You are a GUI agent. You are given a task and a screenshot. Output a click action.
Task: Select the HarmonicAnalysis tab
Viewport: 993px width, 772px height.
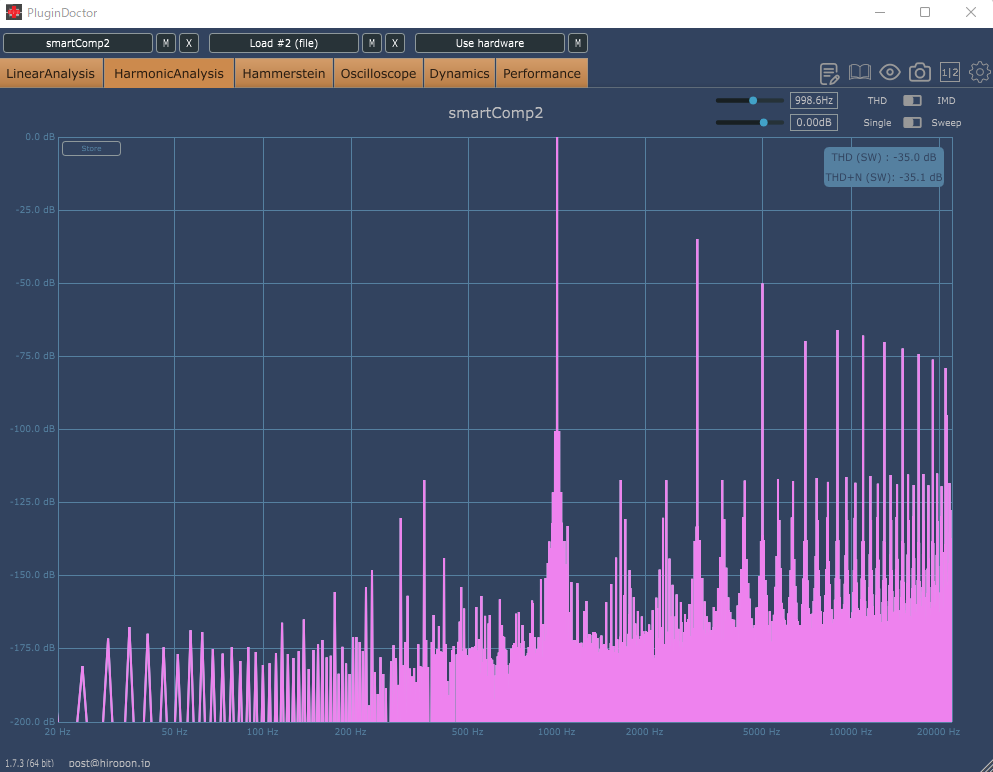point(169,73)
